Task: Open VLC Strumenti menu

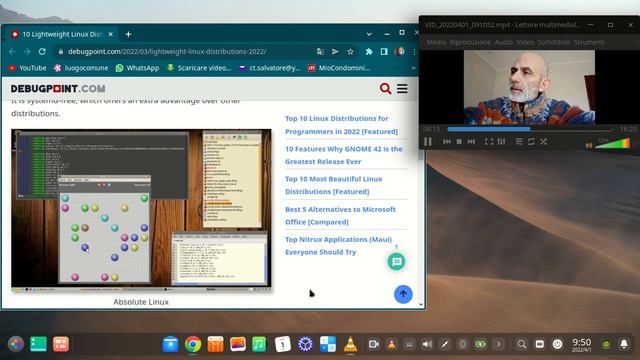Action: point(589,42)
